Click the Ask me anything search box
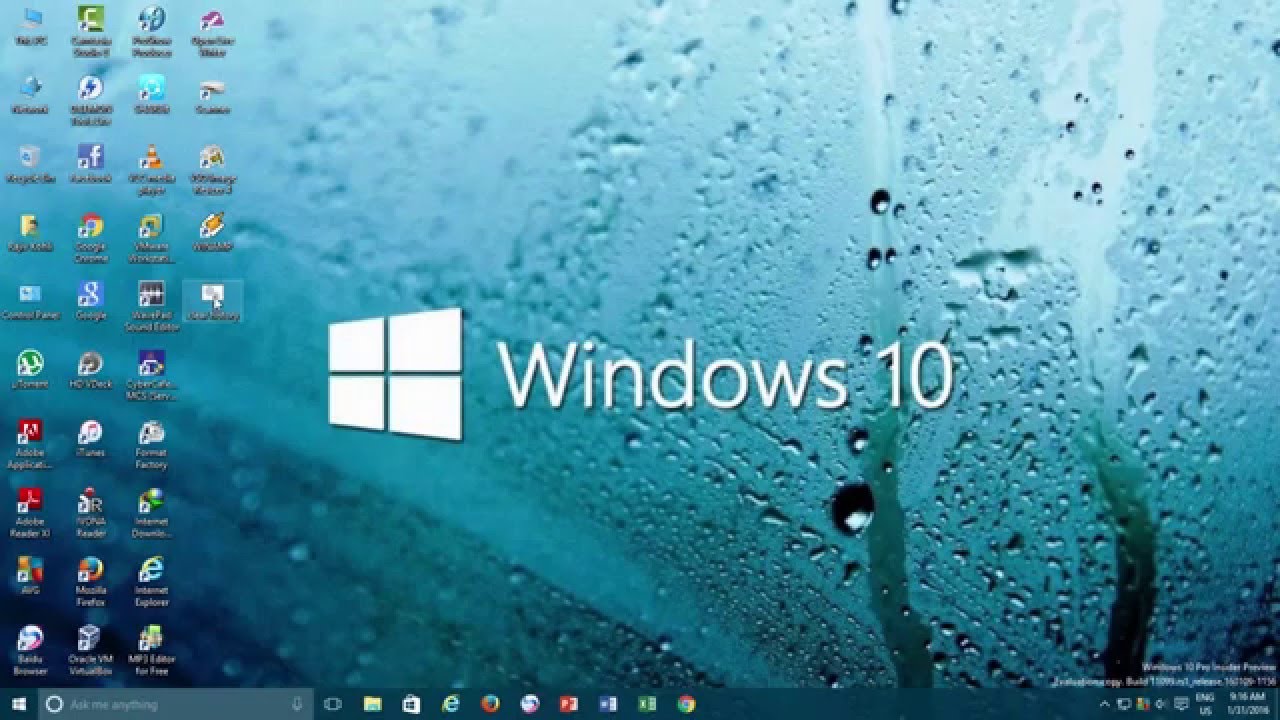The image size is (1280, 720). pos(175,704)
